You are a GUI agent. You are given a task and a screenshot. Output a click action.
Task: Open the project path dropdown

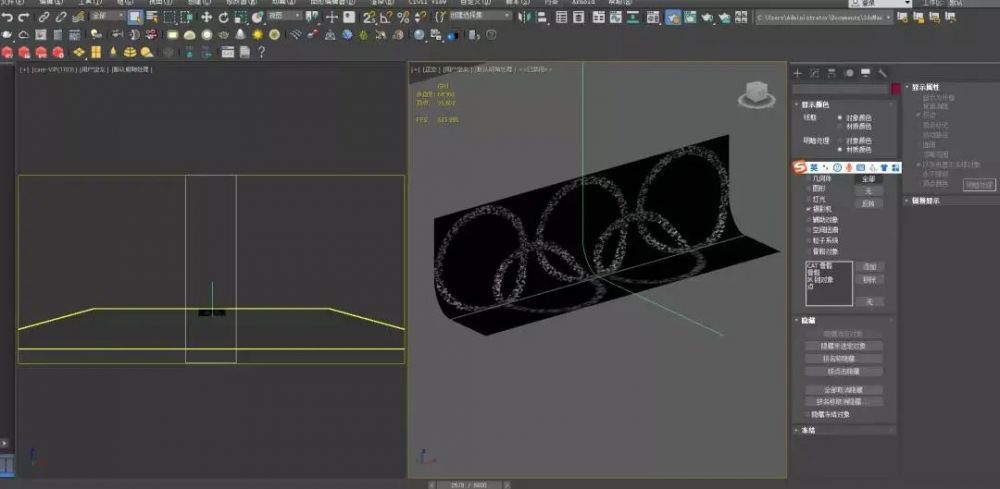824,18
